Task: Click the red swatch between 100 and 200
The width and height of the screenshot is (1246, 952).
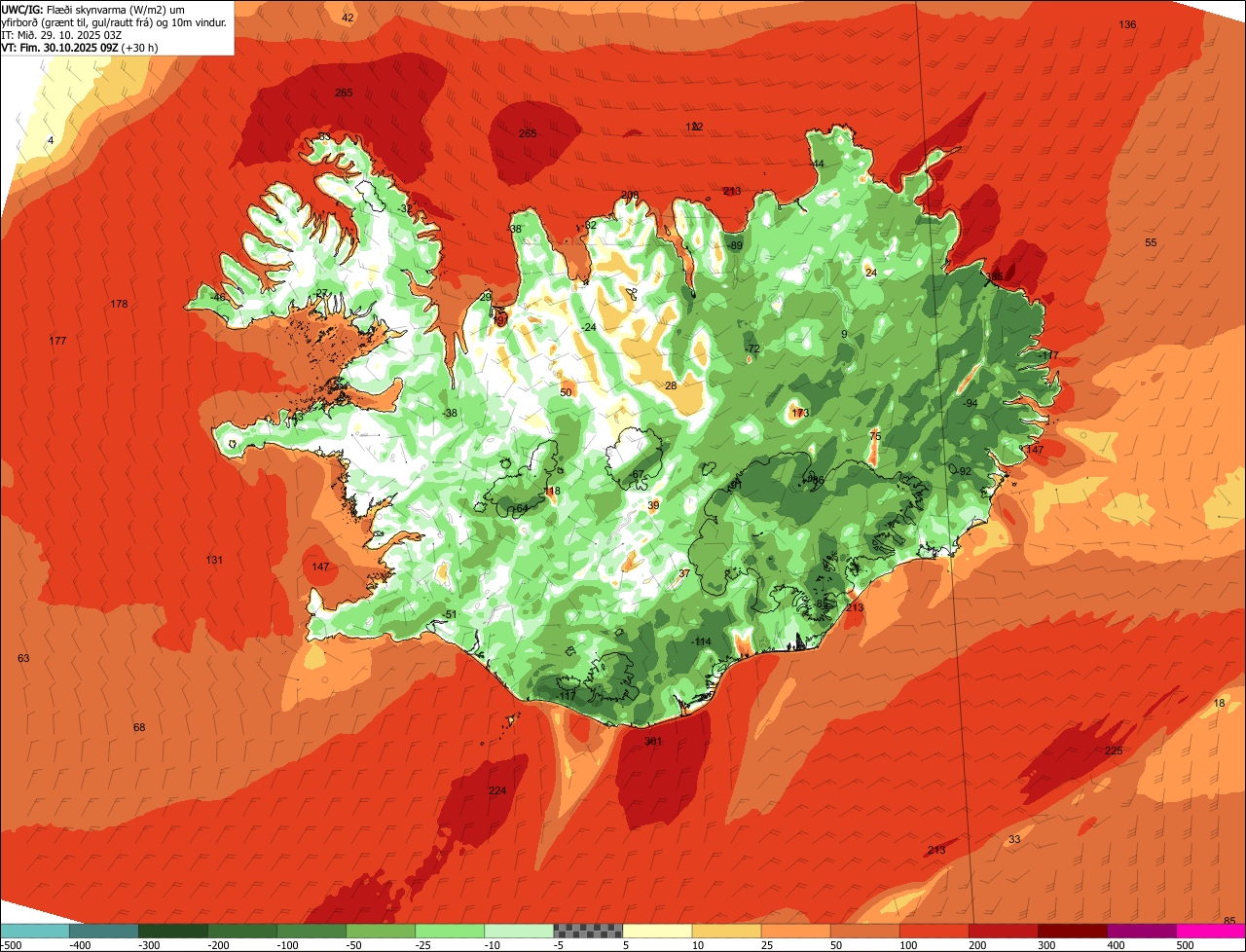Action: (x=934, y=931)
